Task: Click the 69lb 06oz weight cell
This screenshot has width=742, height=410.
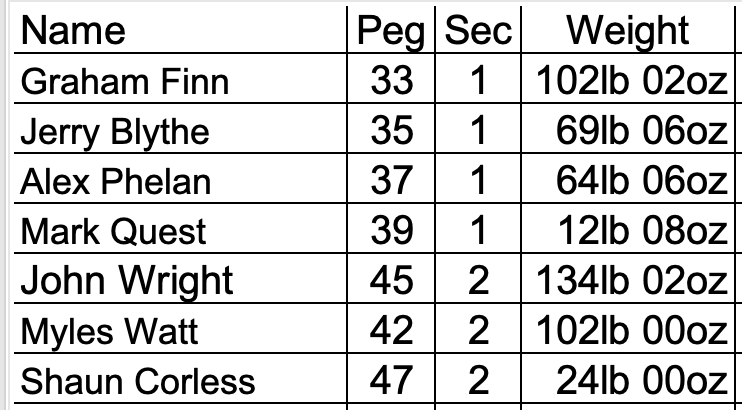Action: [628, 128]
